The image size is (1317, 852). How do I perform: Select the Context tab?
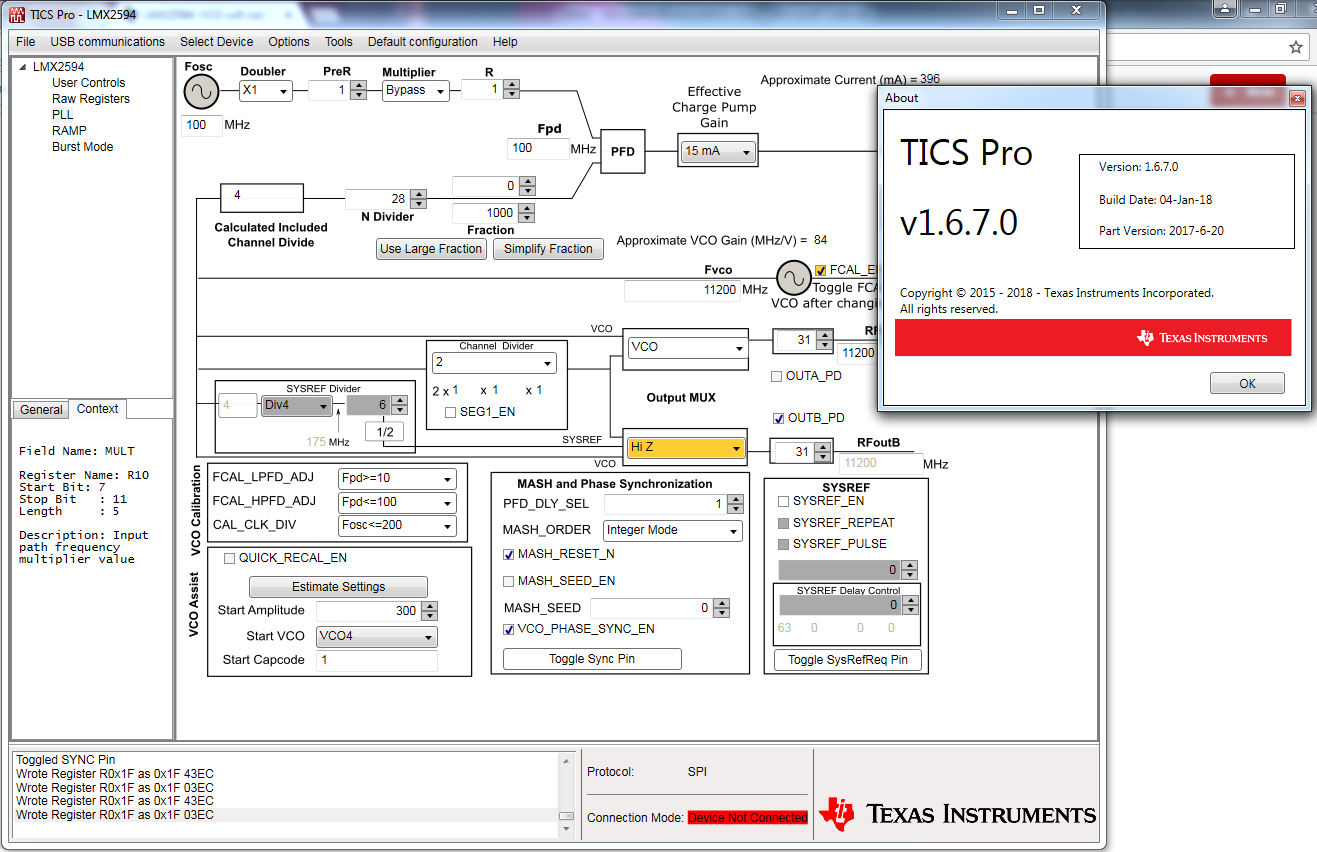coord(98,409)
